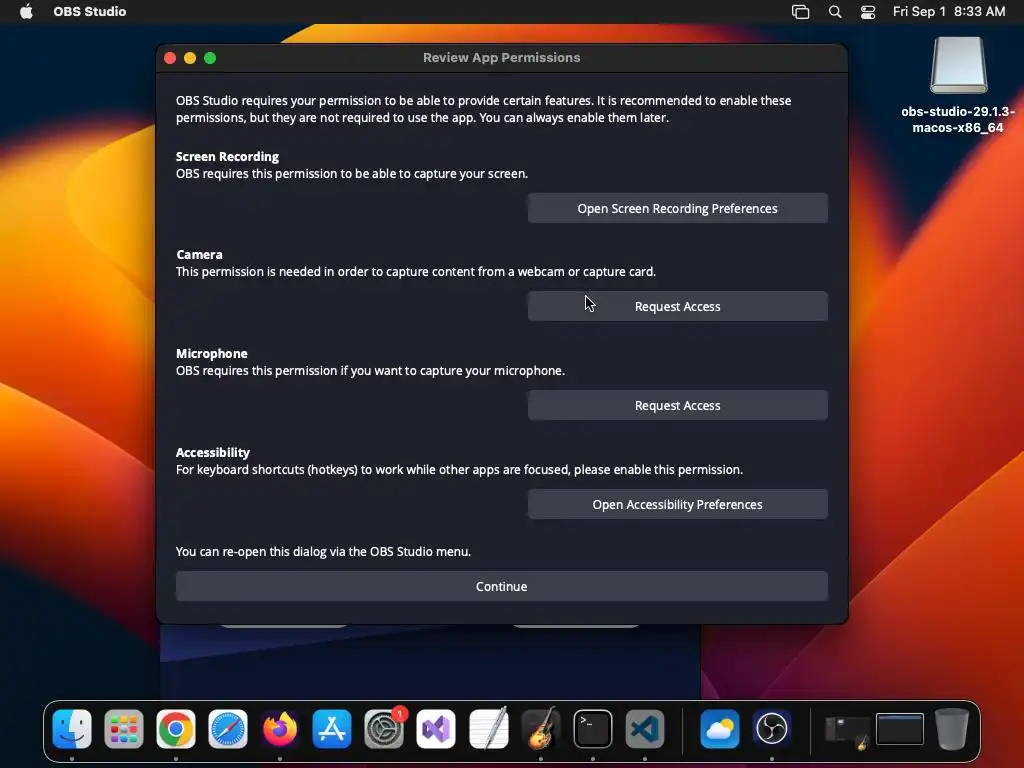Open Terminal from the Dock
Viewport: 1024px width, 768px height.
593,729
